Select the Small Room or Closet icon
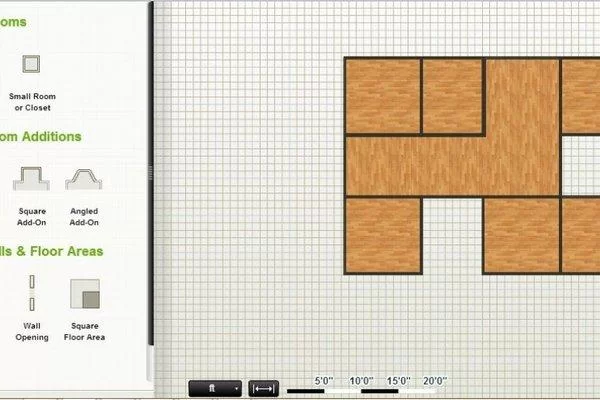 (31, 64)
